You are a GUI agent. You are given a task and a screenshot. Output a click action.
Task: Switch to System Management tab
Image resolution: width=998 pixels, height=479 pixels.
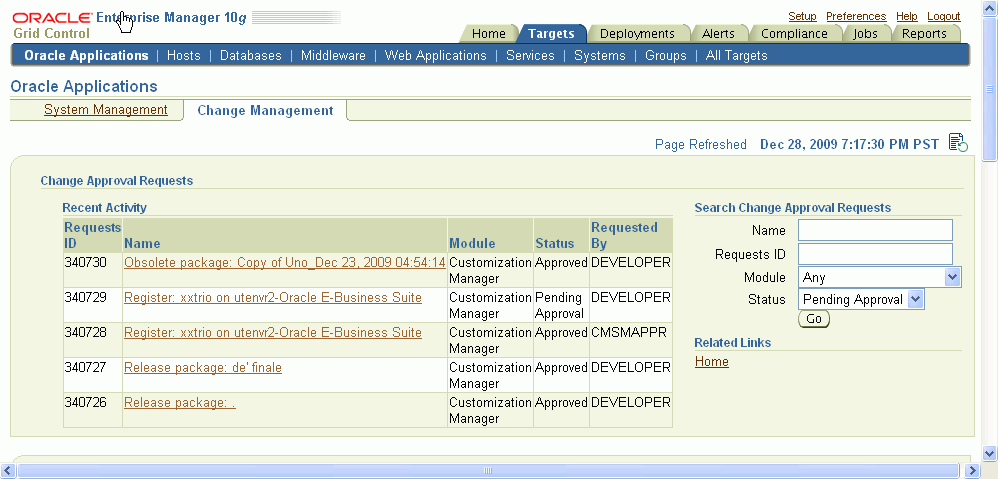pyautogui.click(x=106, y=109)
